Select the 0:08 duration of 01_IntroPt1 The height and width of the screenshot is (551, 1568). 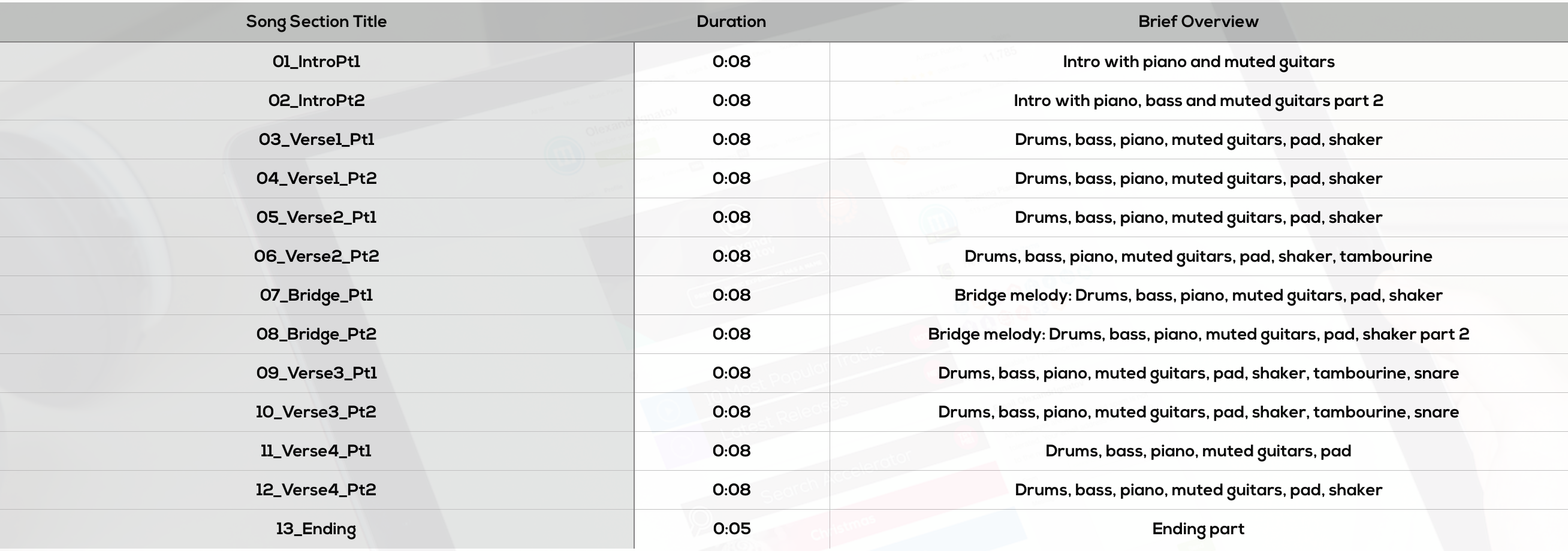(x=731, y=62)
